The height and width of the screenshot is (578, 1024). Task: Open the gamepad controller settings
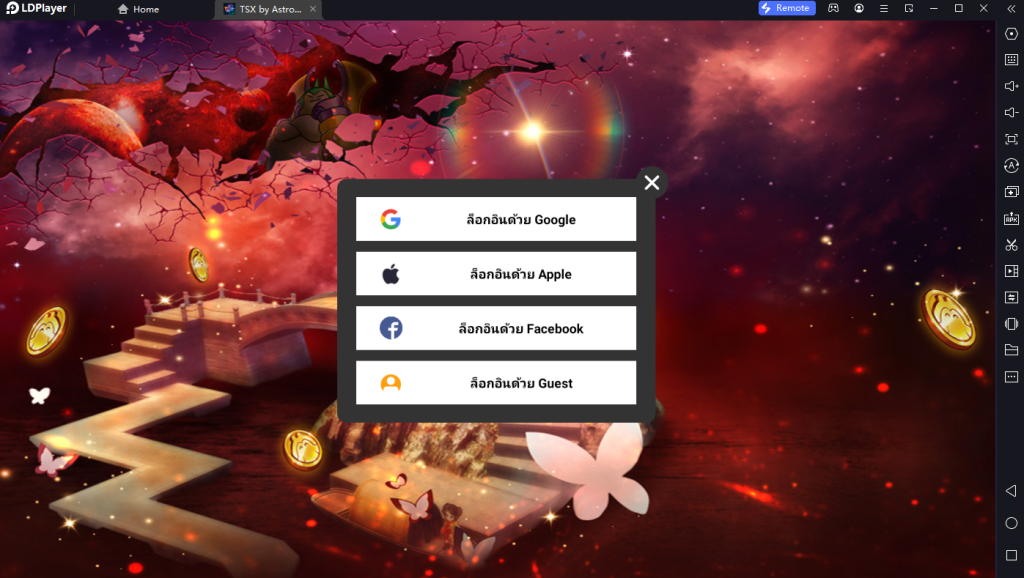tap(833, 8)
